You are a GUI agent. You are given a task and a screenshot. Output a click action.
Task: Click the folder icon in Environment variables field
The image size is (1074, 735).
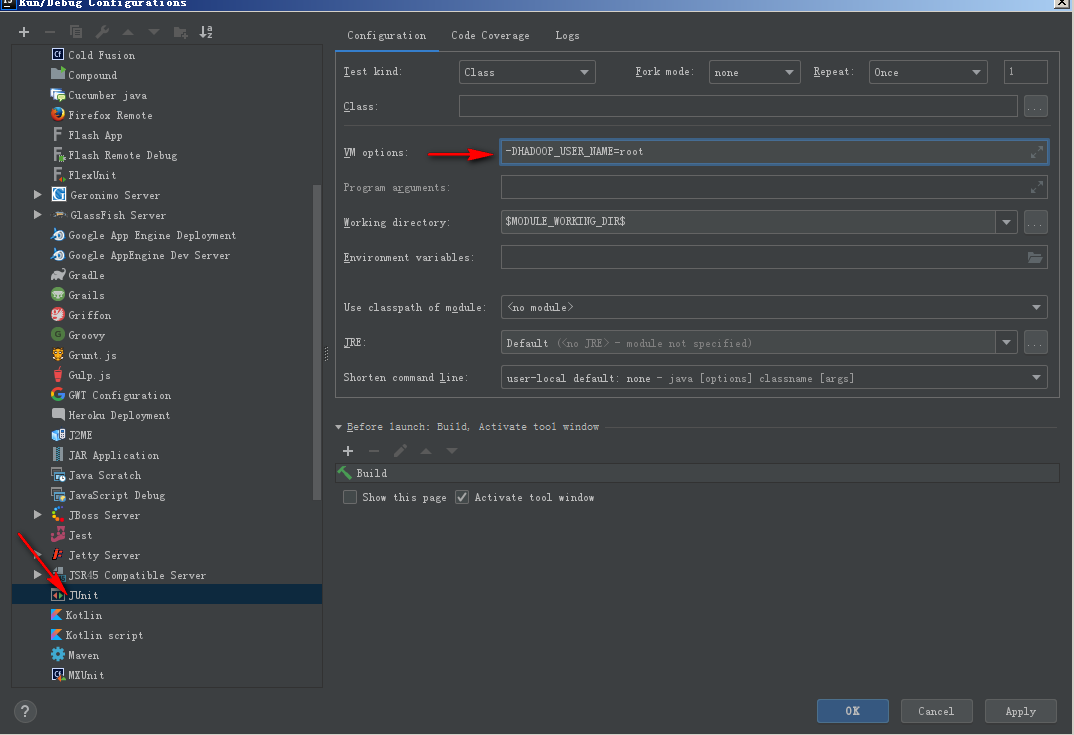pyautogui.click(x=1035, y=258)
